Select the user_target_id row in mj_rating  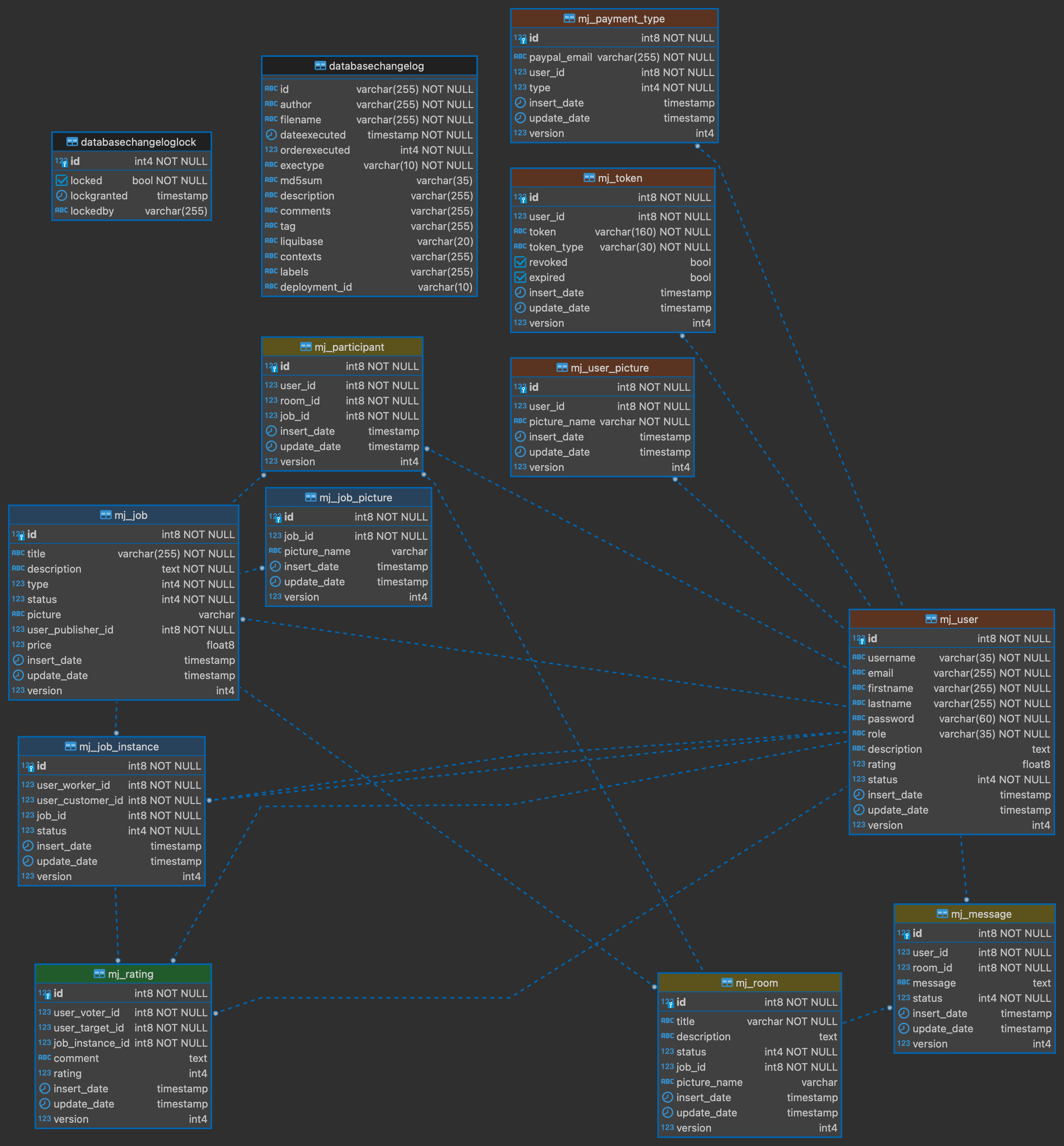(123, 1027)
